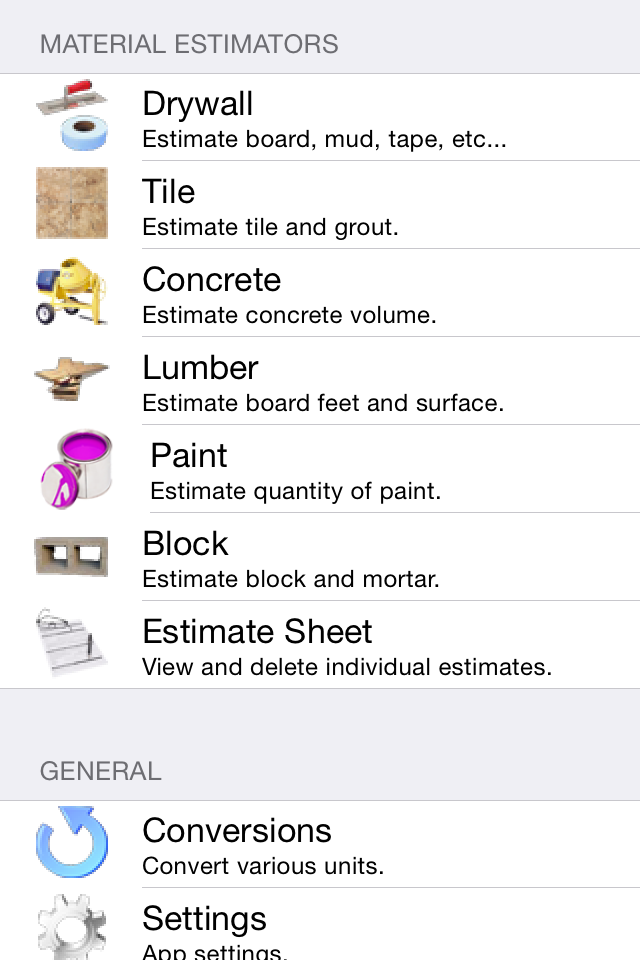Tap the yellow concrete mixer icon
Viewport: 640px width, 960px height.
pos(72,291)
